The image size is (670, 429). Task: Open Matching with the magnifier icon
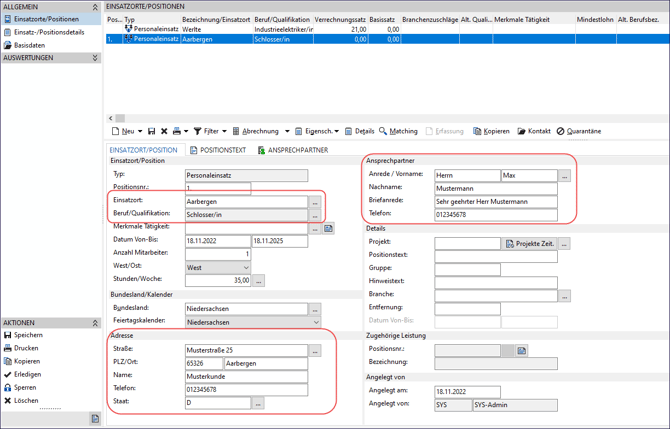(398, 131)
